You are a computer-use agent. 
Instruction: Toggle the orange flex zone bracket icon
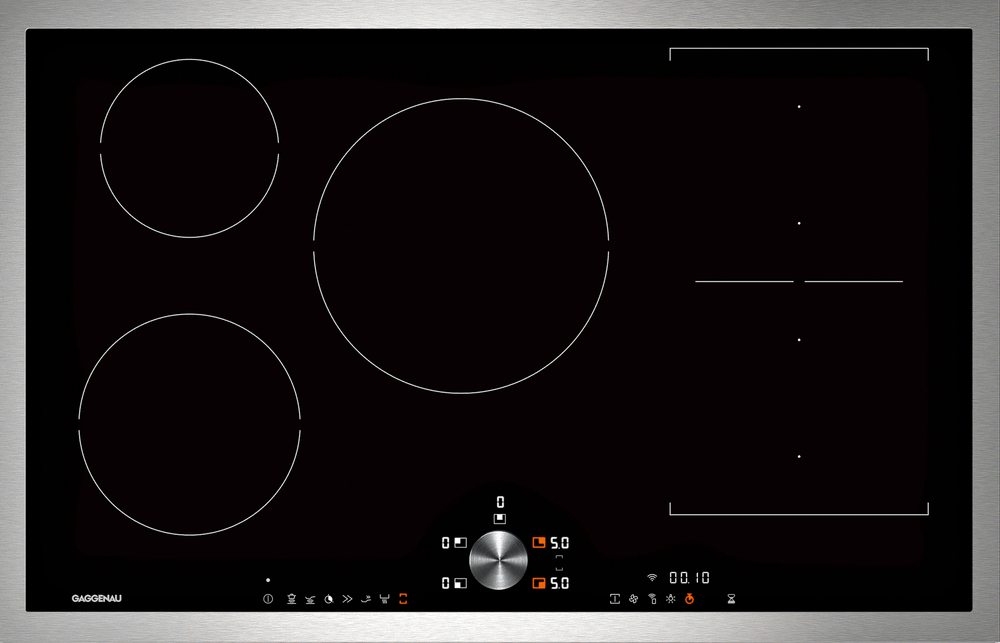[403, 599]
